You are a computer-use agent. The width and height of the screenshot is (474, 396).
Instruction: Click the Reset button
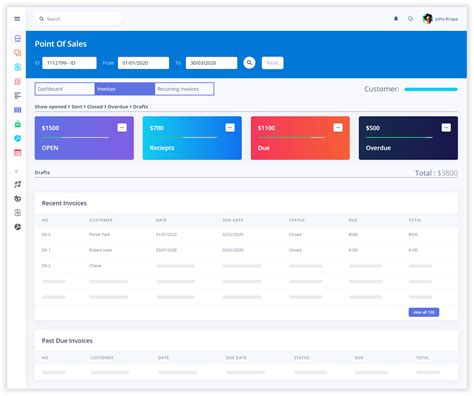(273, 63)
